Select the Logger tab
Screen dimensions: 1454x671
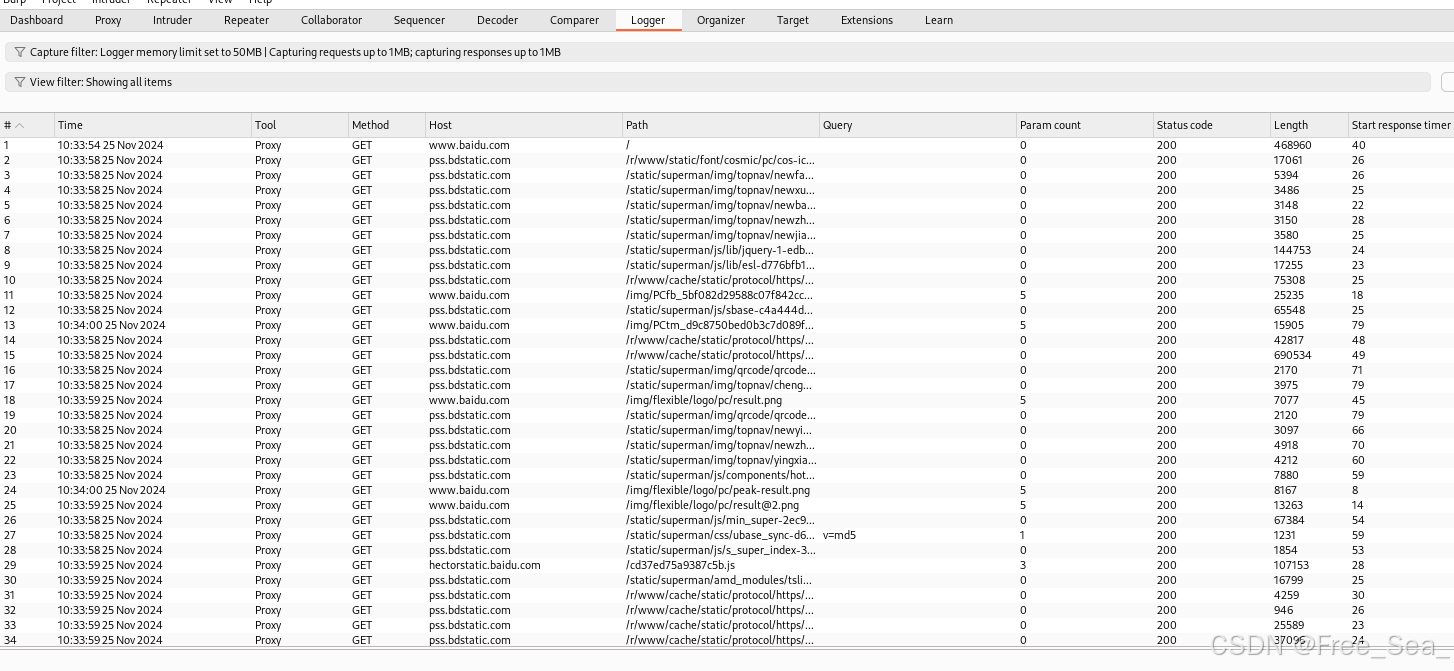649,20
